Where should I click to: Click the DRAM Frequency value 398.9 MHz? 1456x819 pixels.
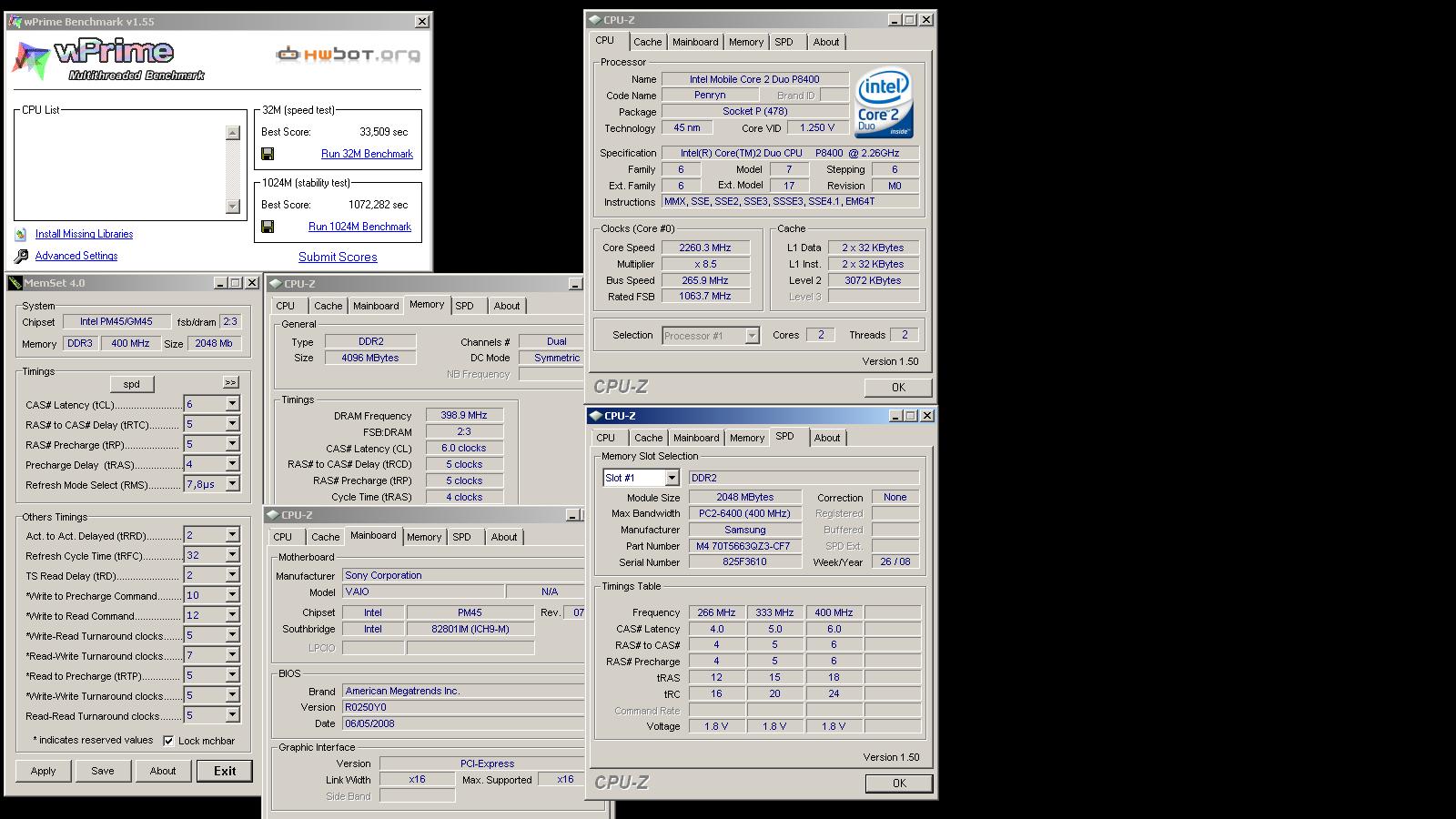pos(464,415)
